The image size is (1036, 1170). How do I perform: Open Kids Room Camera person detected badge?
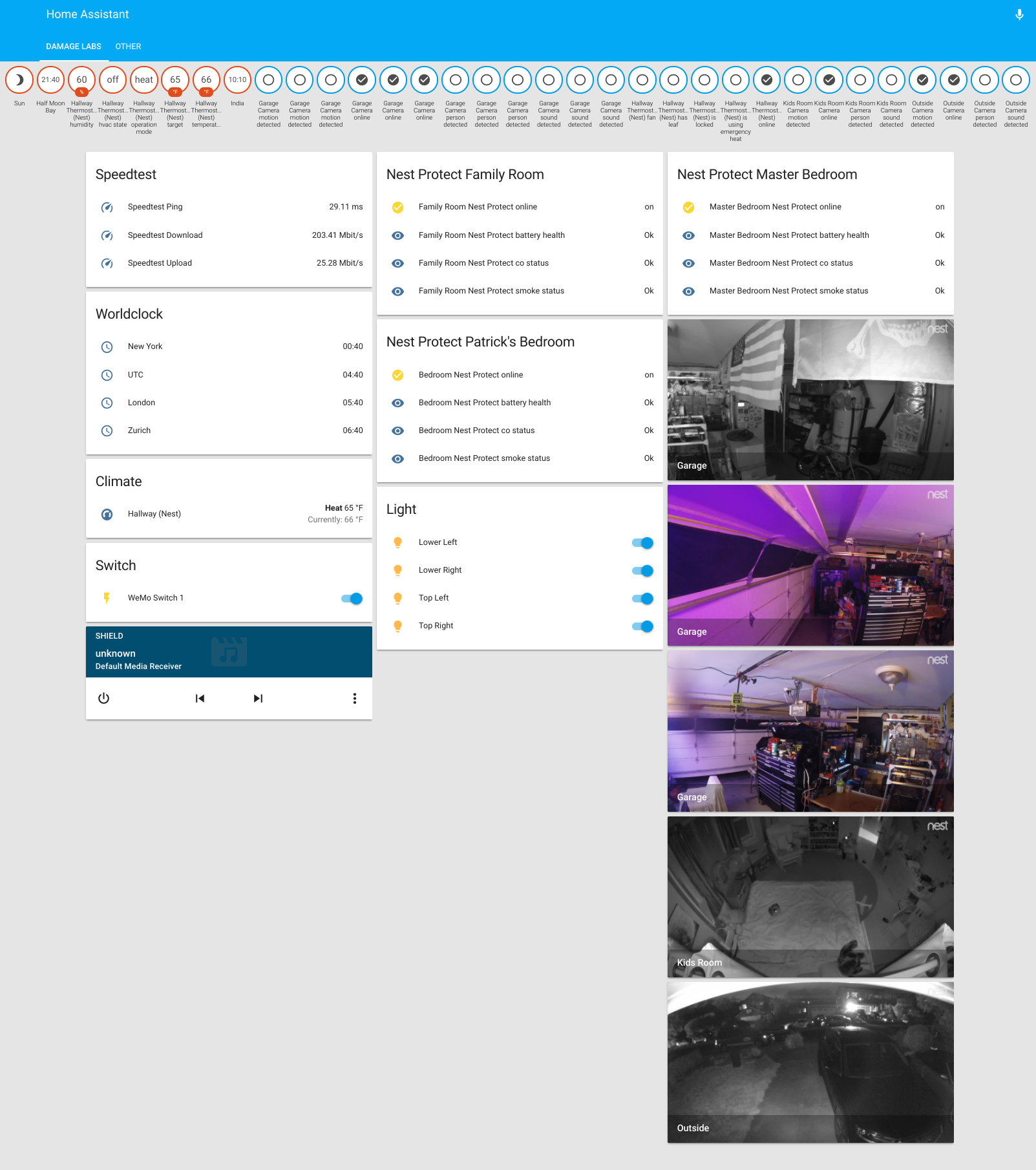(860, 80)
